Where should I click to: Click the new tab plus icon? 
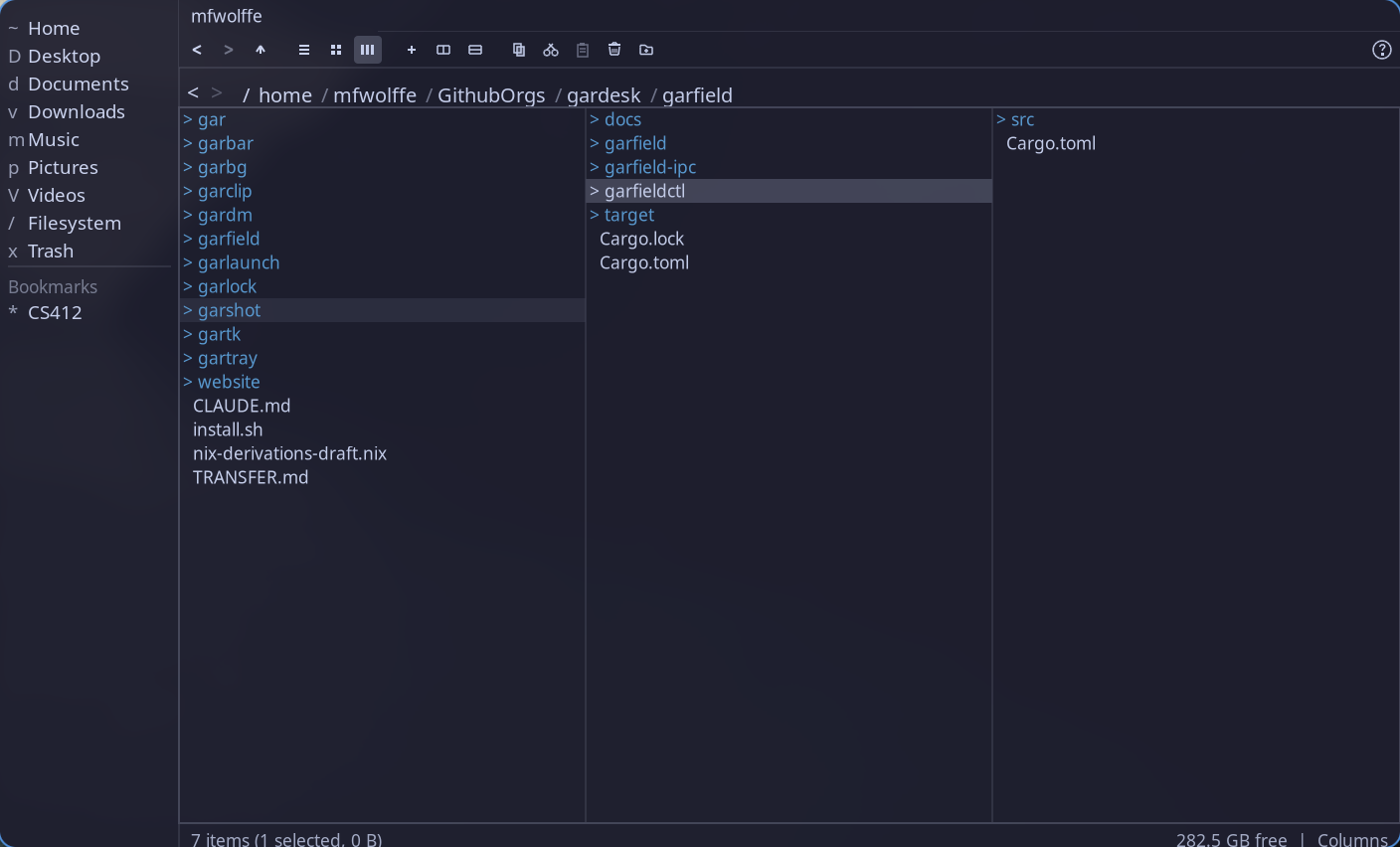click(411, 49)
